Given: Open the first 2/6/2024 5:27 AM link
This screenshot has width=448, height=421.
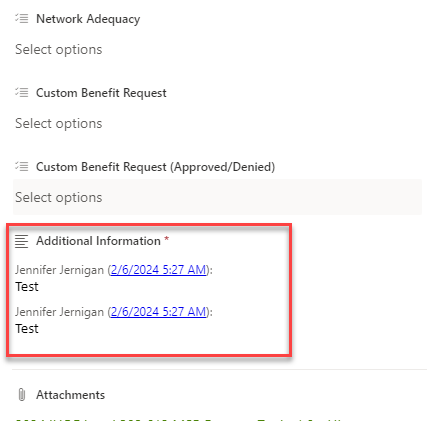Looking at the screenshot, I should click(x=158, y=270).
